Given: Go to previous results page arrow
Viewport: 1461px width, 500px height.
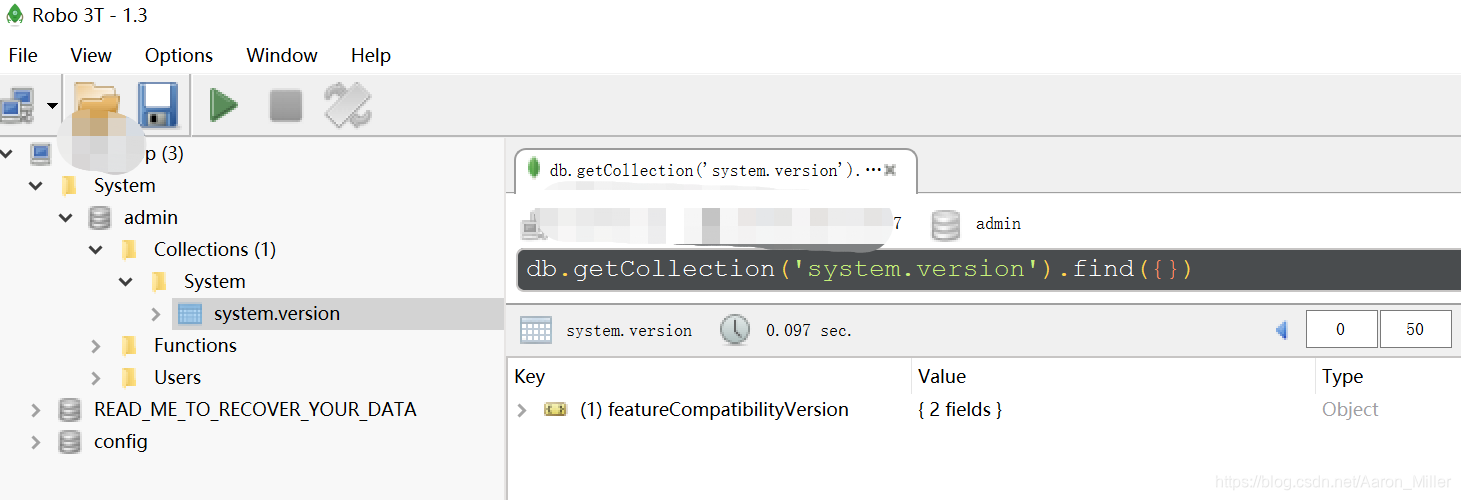Looking at the screenshot, I should coord(1282,330).
